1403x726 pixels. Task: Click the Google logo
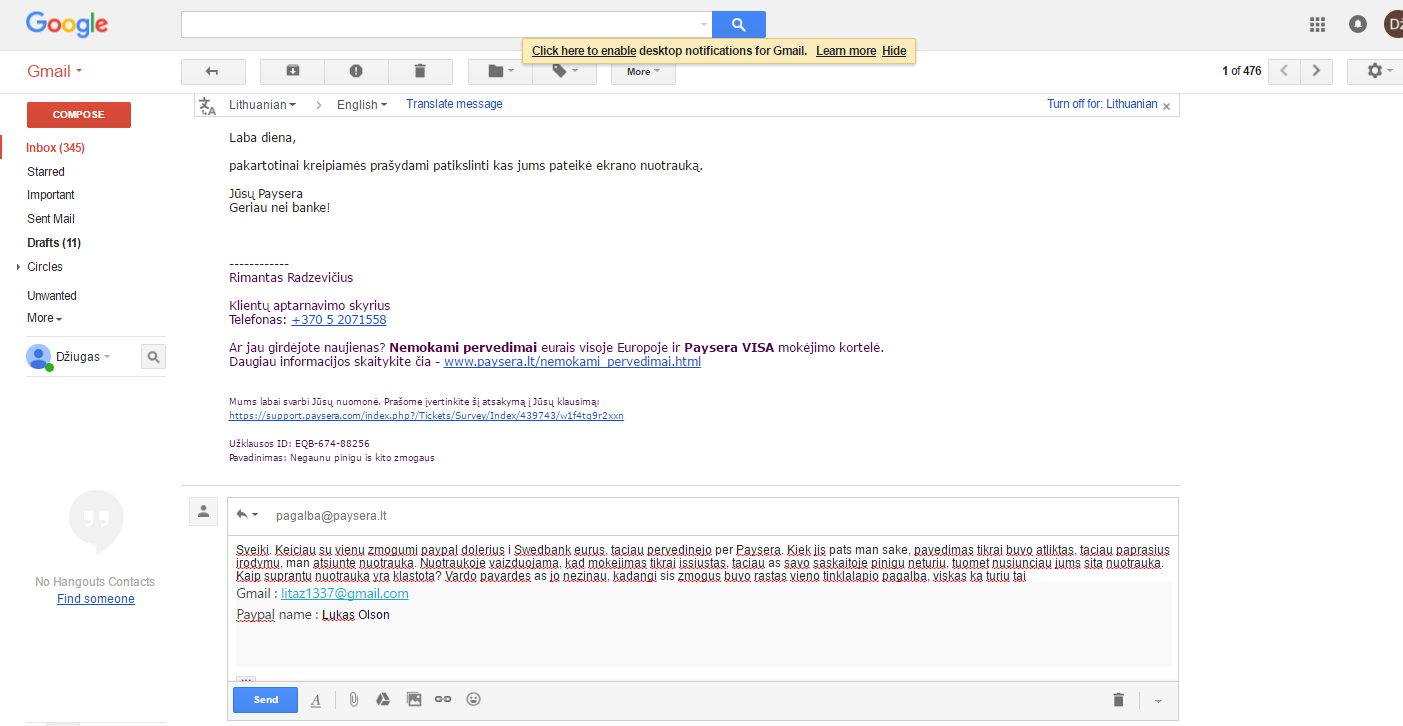point(67,25)
